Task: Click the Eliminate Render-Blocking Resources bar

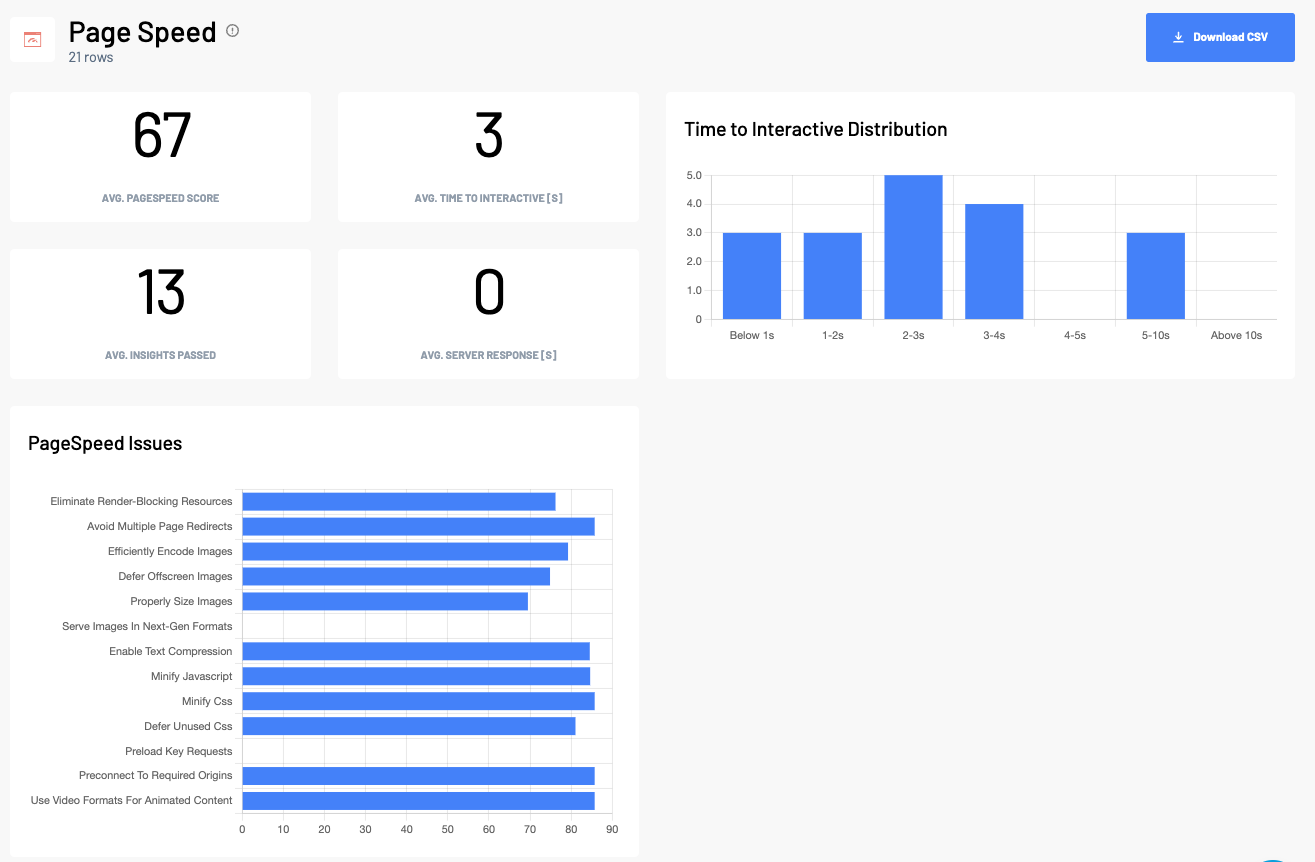Action: 398,500
